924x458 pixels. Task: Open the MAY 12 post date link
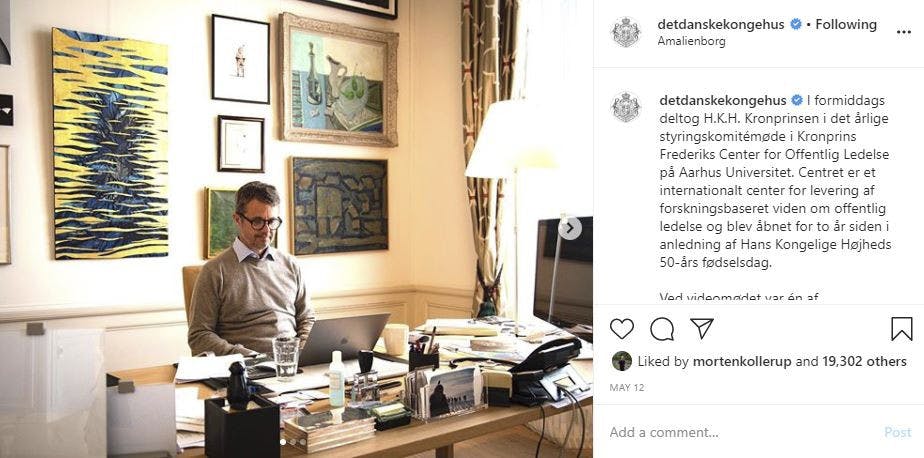tap(627, 388)
